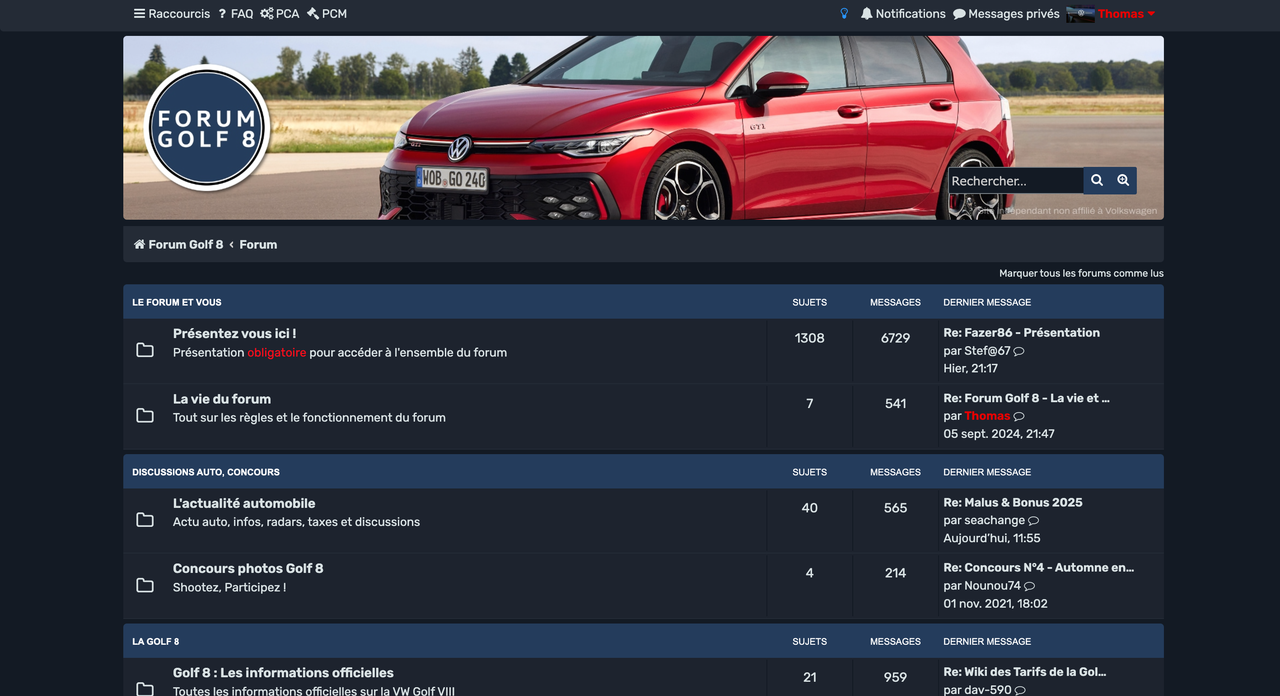Screen dimensions: 1280x696
Task: Click the magnifier search button
Action: [1097, 181]
